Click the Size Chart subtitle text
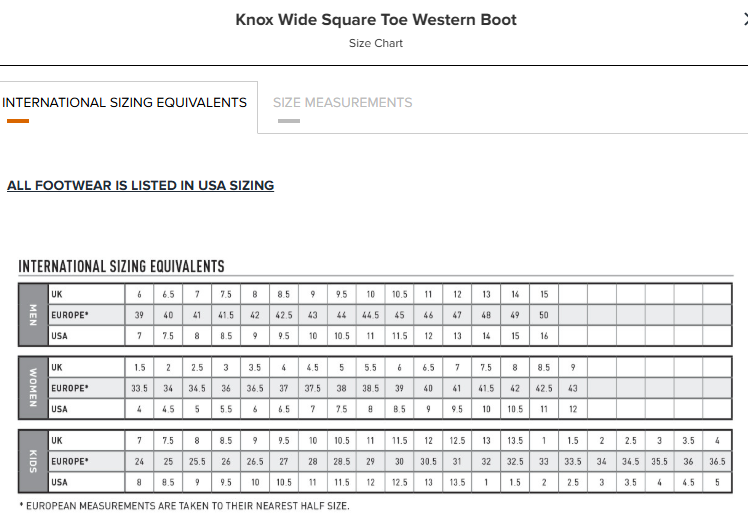 [376, 43]
